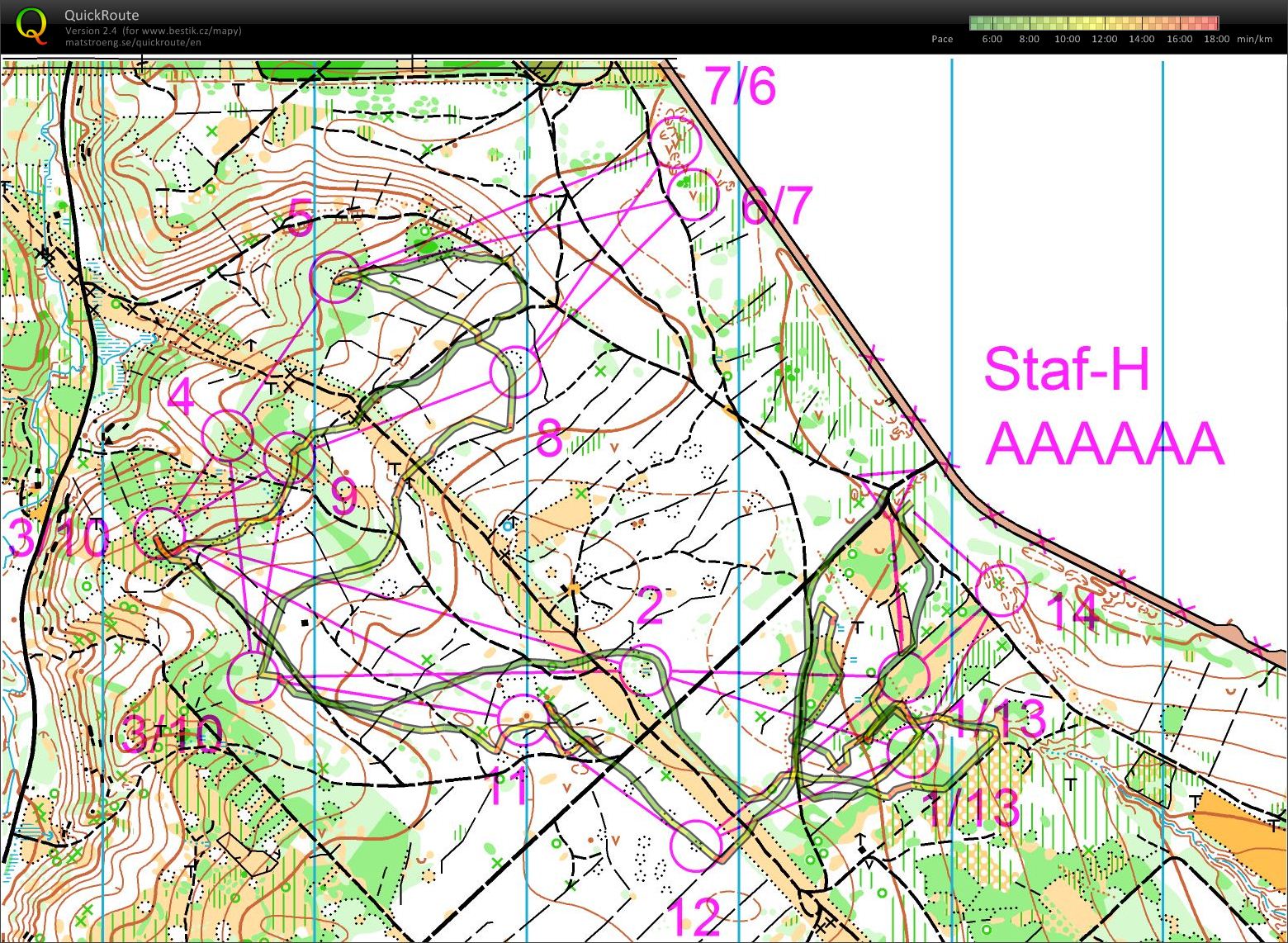Click the Staf-H course title text

click(1067, 369)
